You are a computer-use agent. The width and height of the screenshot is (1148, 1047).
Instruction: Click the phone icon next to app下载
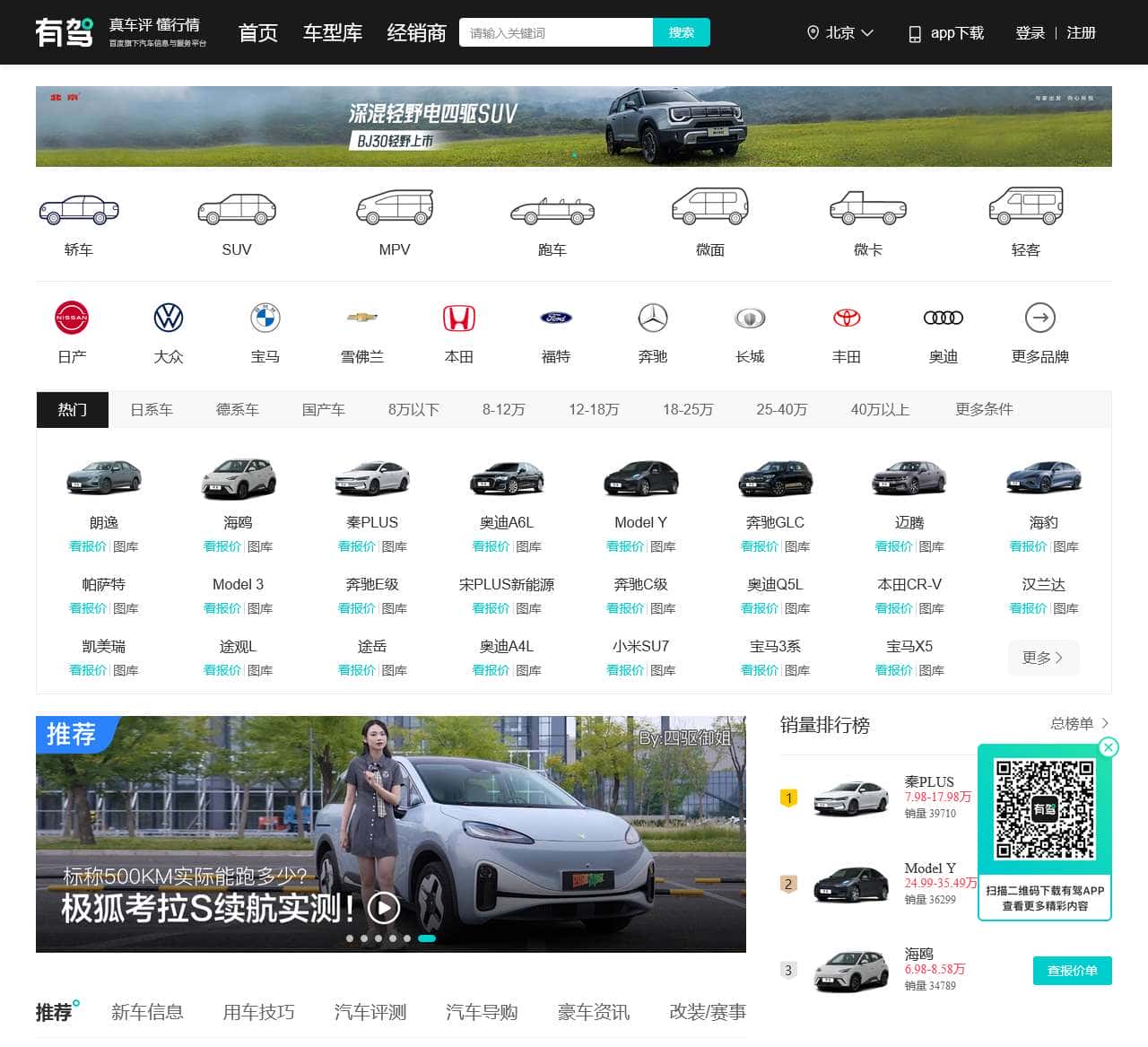915,33
